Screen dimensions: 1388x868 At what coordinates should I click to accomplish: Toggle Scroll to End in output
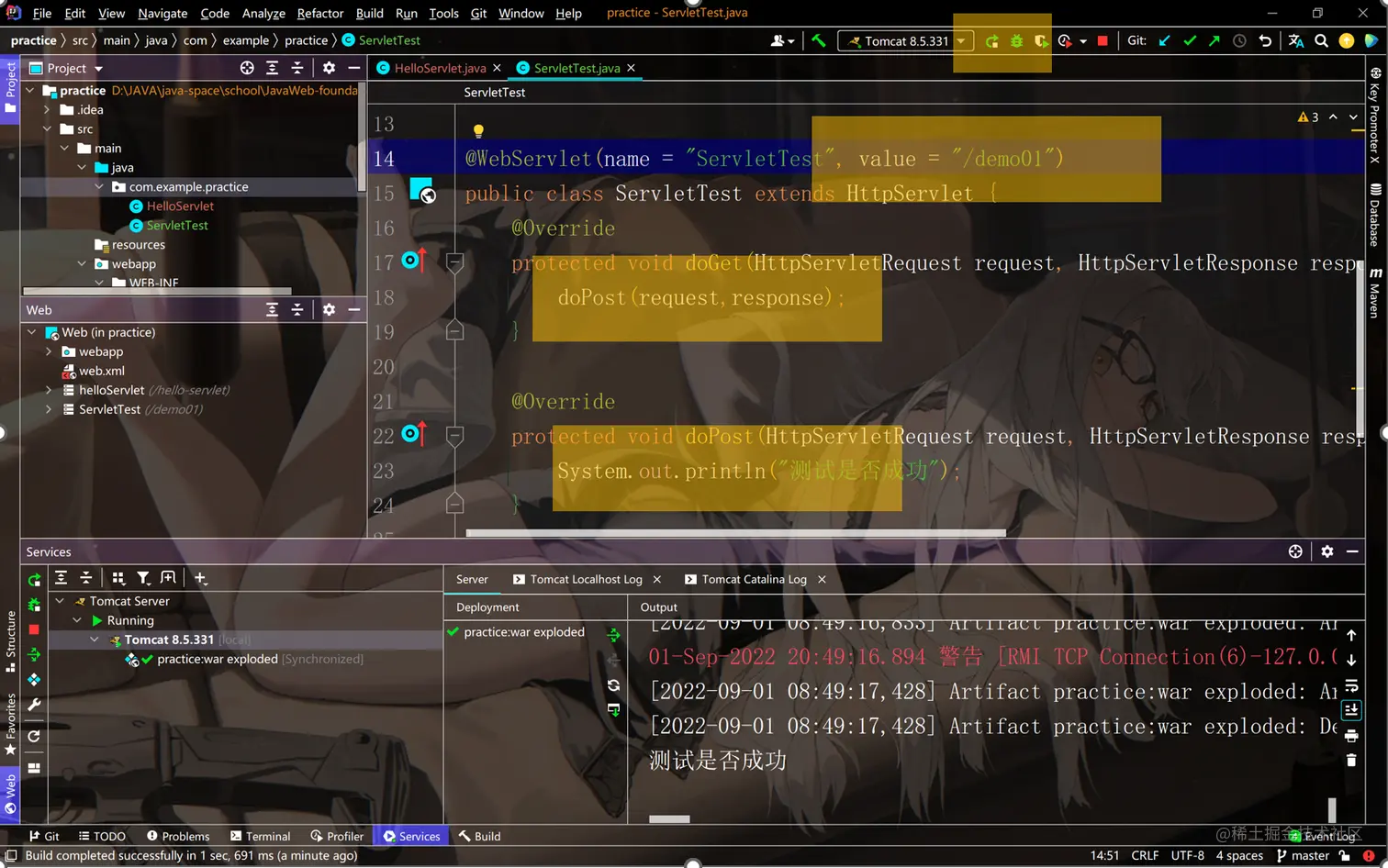tap(1351, 710)
